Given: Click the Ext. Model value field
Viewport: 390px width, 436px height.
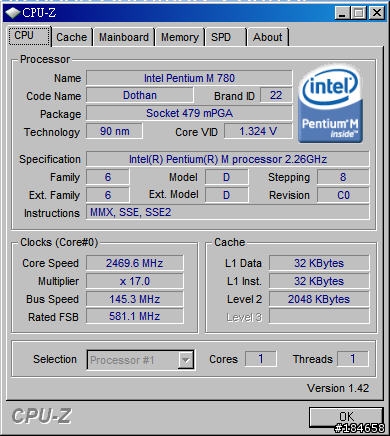Looking at the screenshot, I should (227, 195).
